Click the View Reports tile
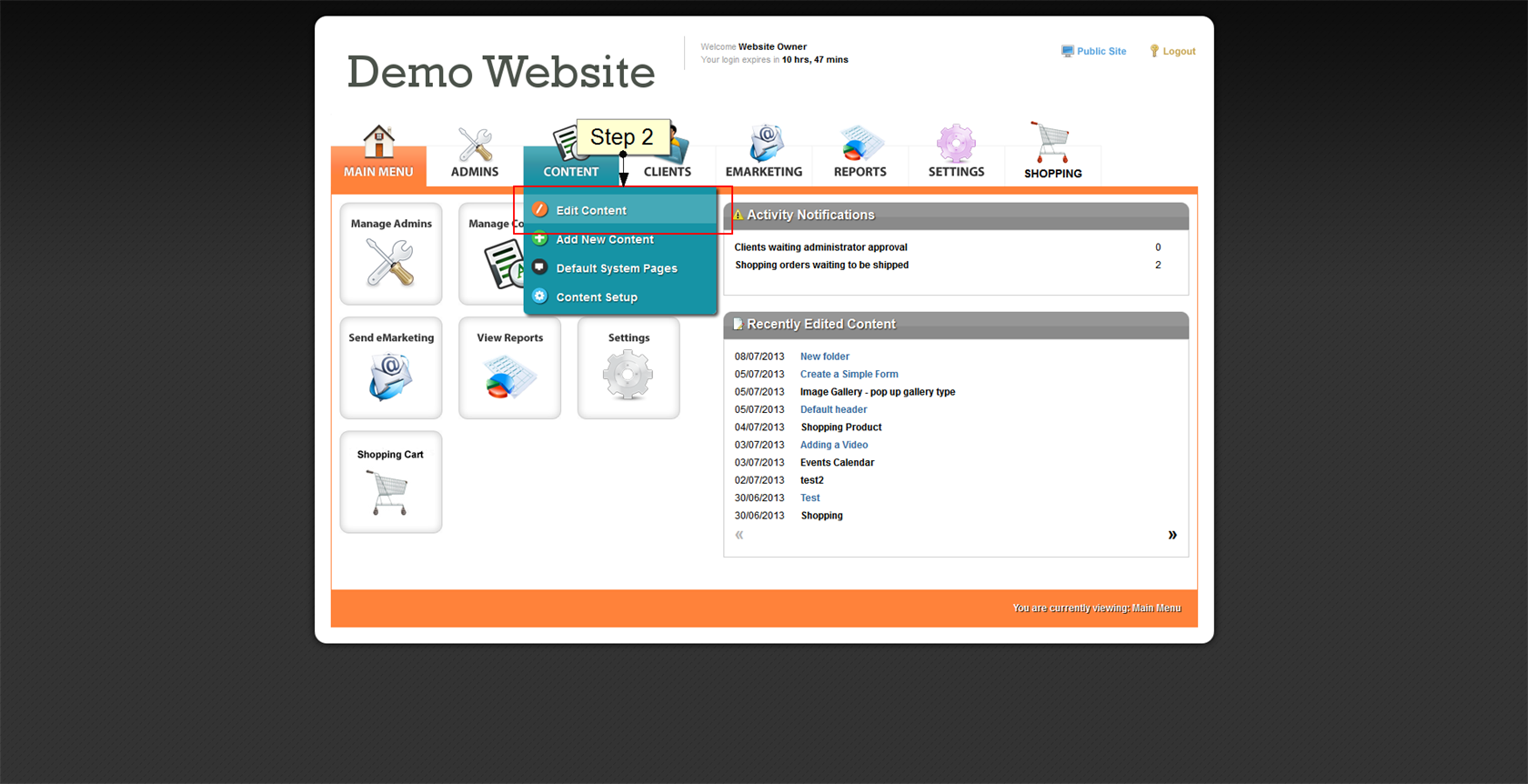The height and width of the screenshot is (784, 1528). pyautogui.click(x=509, y=368)
